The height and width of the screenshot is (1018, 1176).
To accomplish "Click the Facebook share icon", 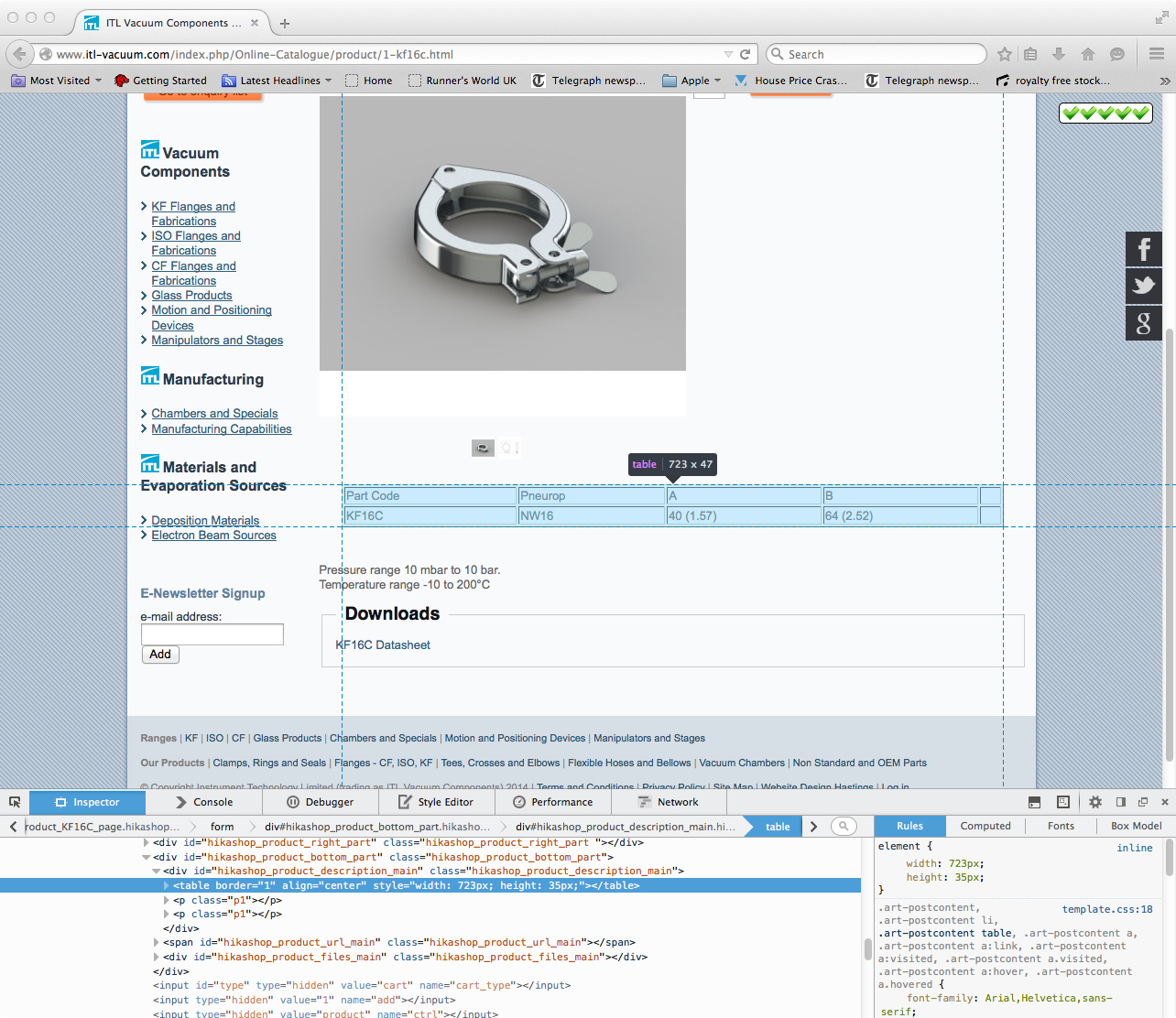I will pyautogui.click(x=1143, y=249).
